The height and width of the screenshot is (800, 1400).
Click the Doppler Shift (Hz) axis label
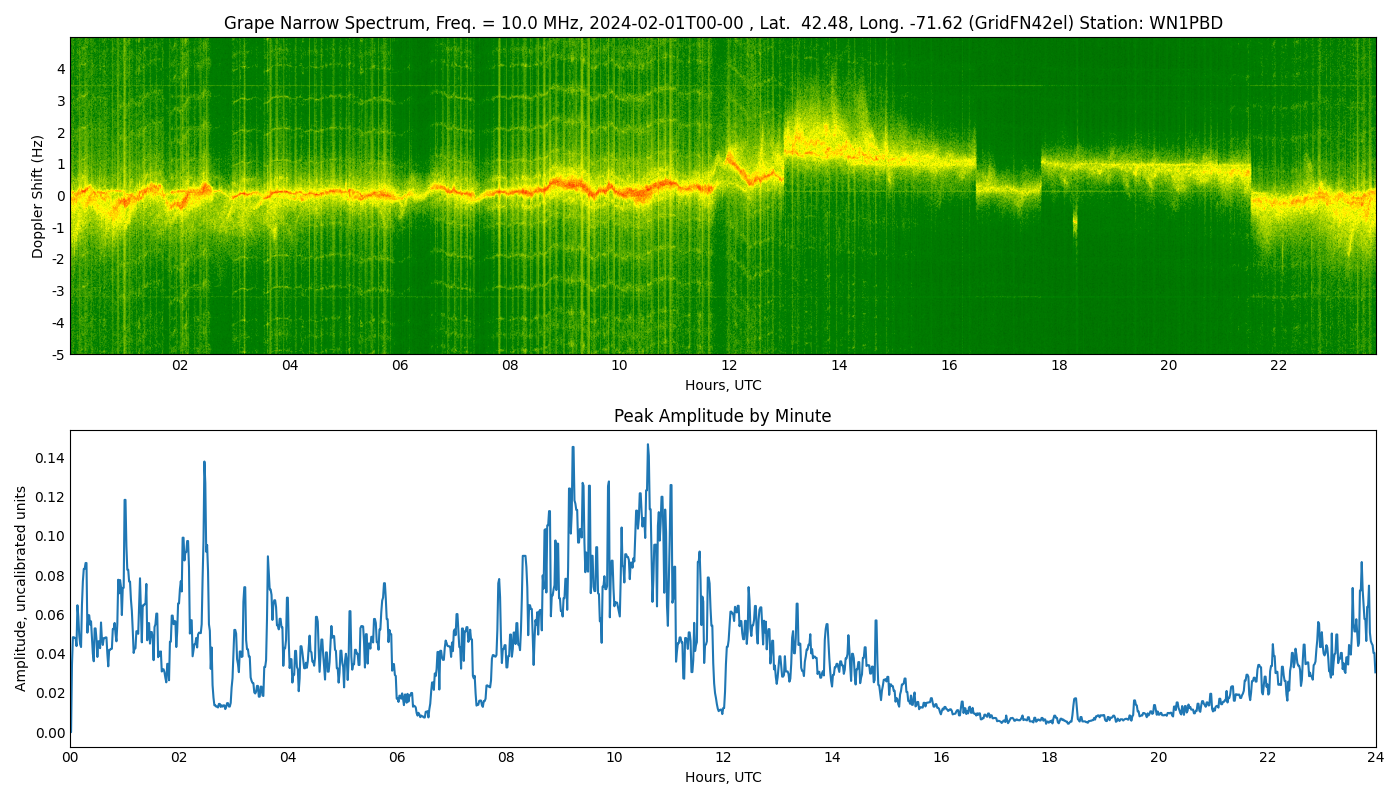point(38,196)
